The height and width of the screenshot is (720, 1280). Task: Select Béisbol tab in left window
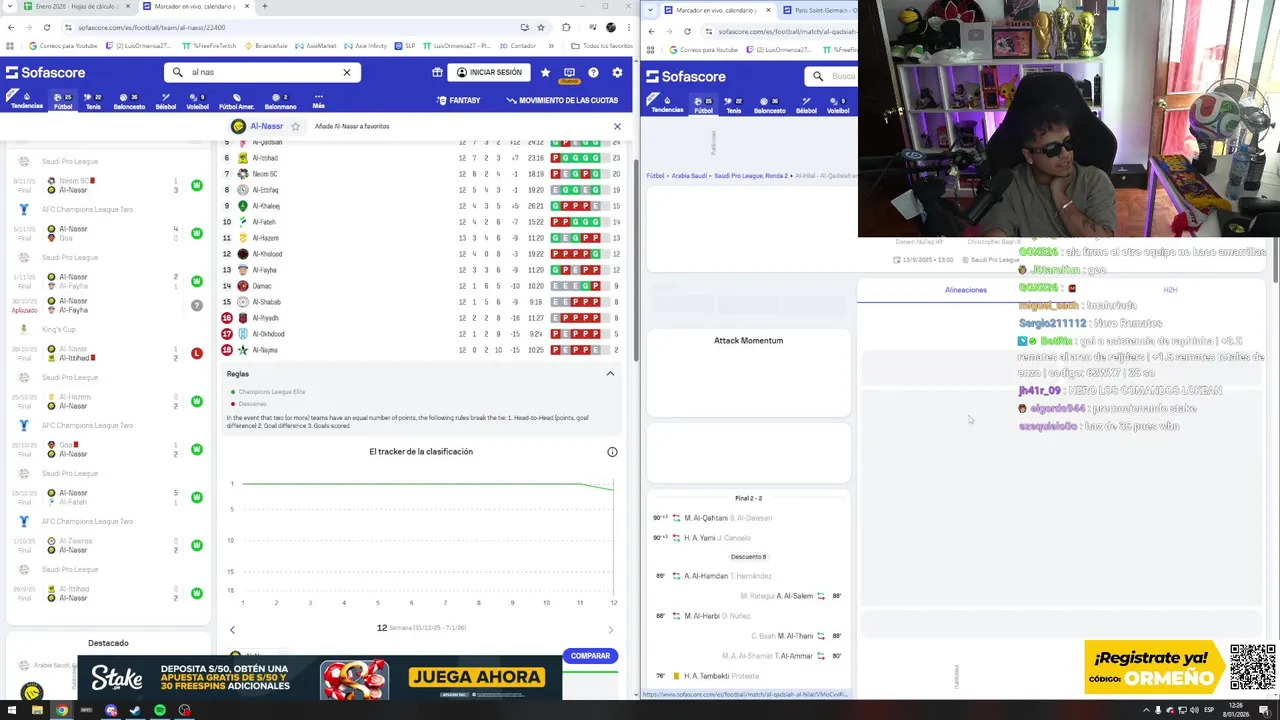tap(166, 102)
